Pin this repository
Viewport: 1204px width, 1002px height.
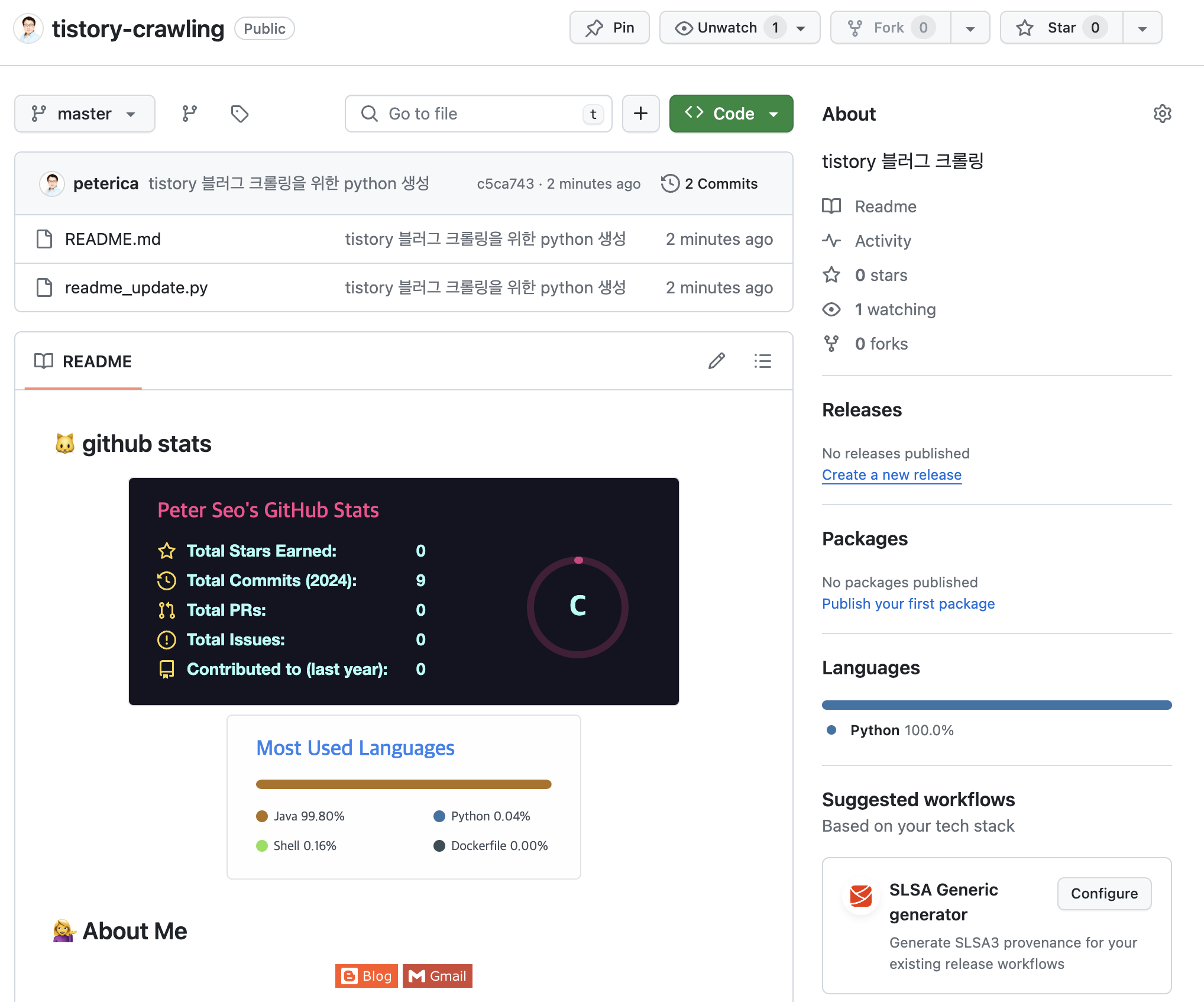pyautogui.click(x=610, y=28)
